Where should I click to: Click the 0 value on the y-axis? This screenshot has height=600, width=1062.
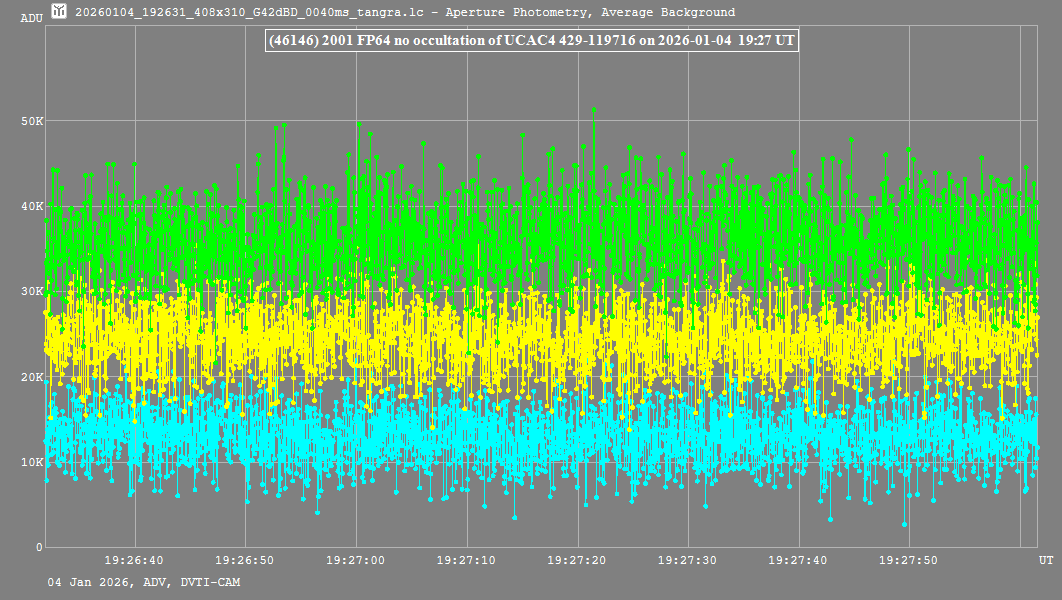point(39,547)
